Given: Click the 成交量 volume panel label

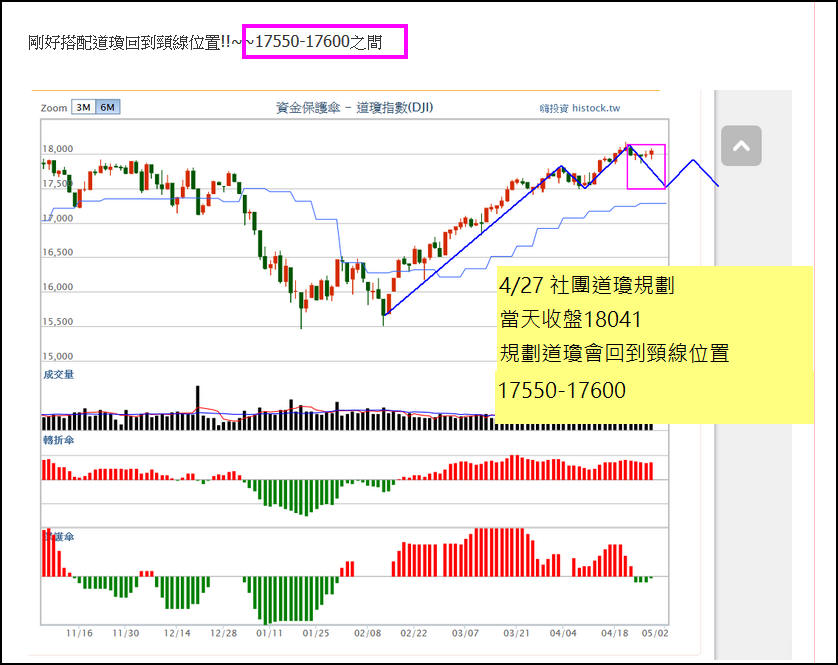Looking at the screenshot, I should click(58, 375).
